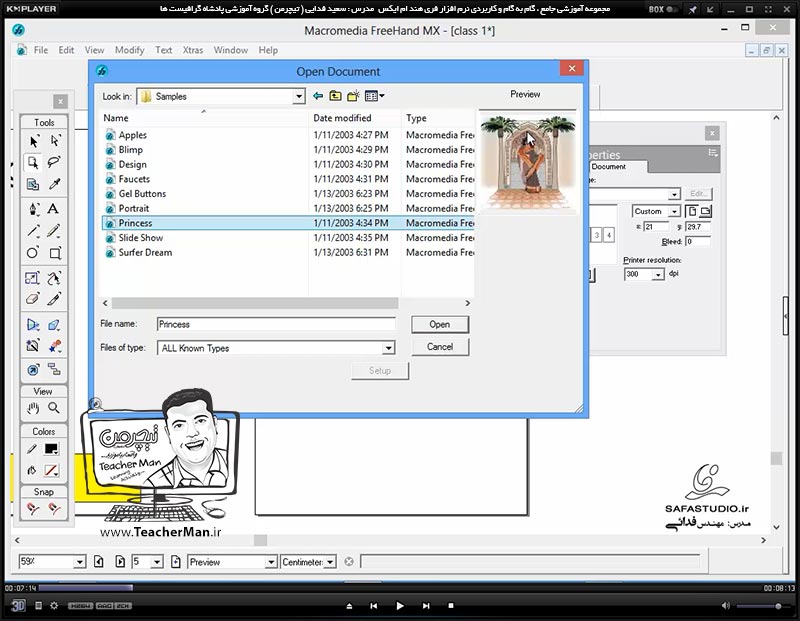The image size is (800, 621).
Task: Select the Pointer tool in Tools panel
Action: coord(34,141)
